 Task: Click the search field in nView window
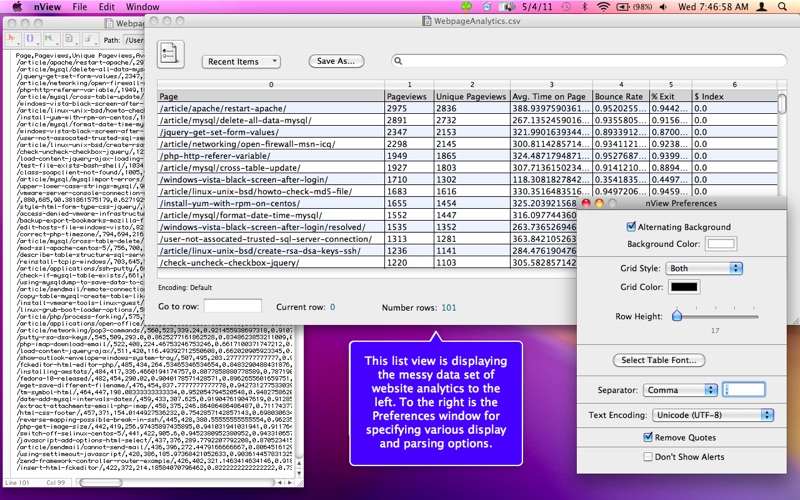(x=589, y=61)
